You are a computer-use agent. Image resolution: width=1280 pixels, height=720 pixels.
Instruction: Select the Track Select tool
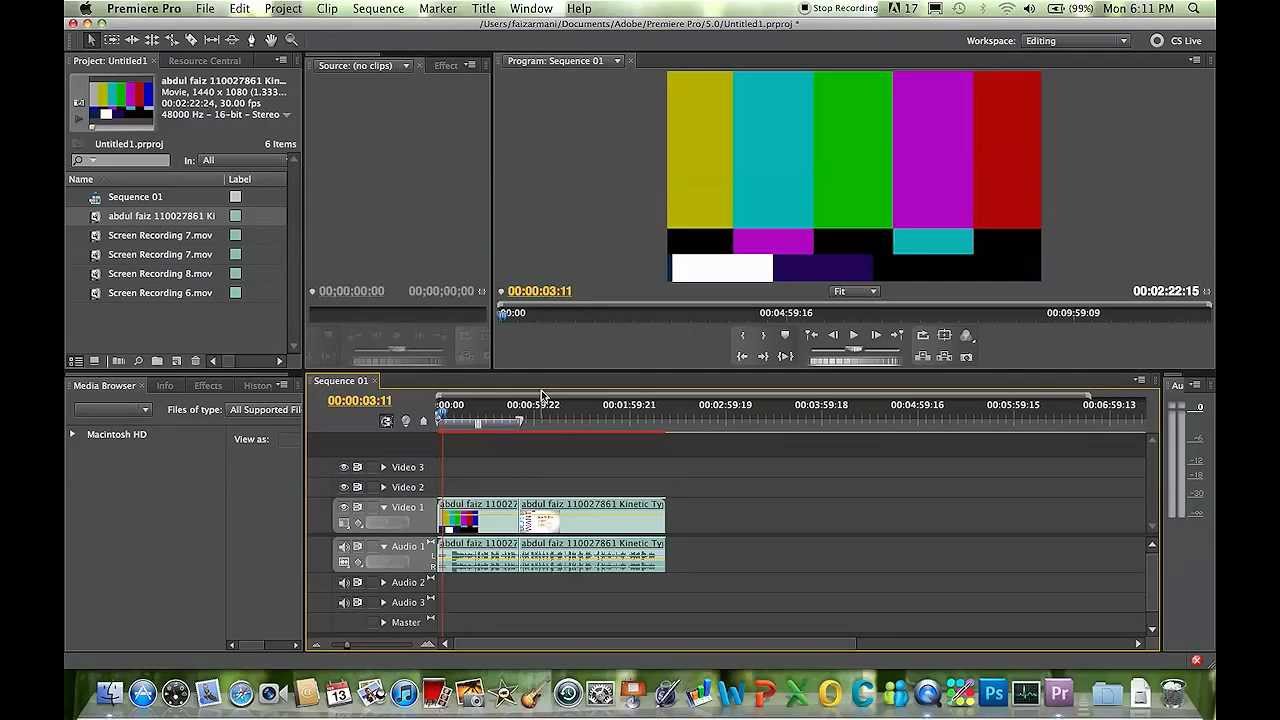click(x=111, y=40)
